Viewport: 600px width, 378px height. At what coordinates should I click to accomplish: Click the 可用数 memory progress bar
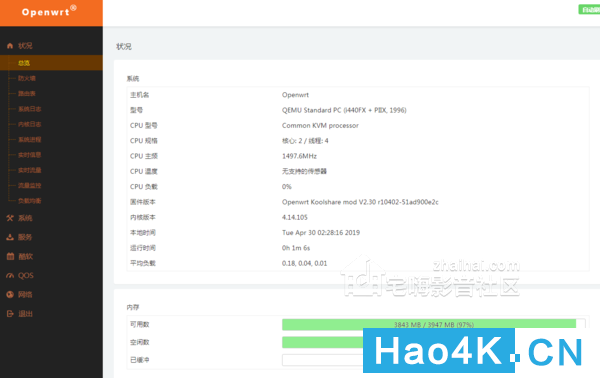434,324
